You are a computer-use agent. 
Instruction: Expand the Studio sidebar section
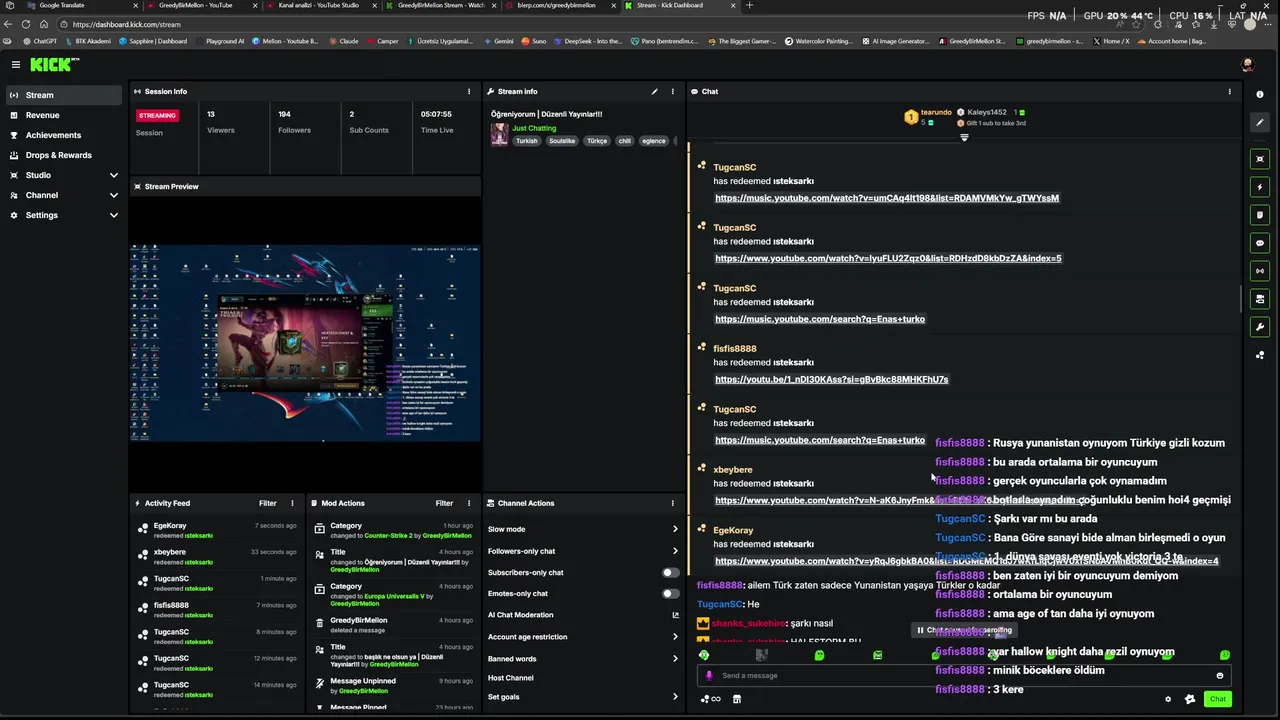[113, 175]
